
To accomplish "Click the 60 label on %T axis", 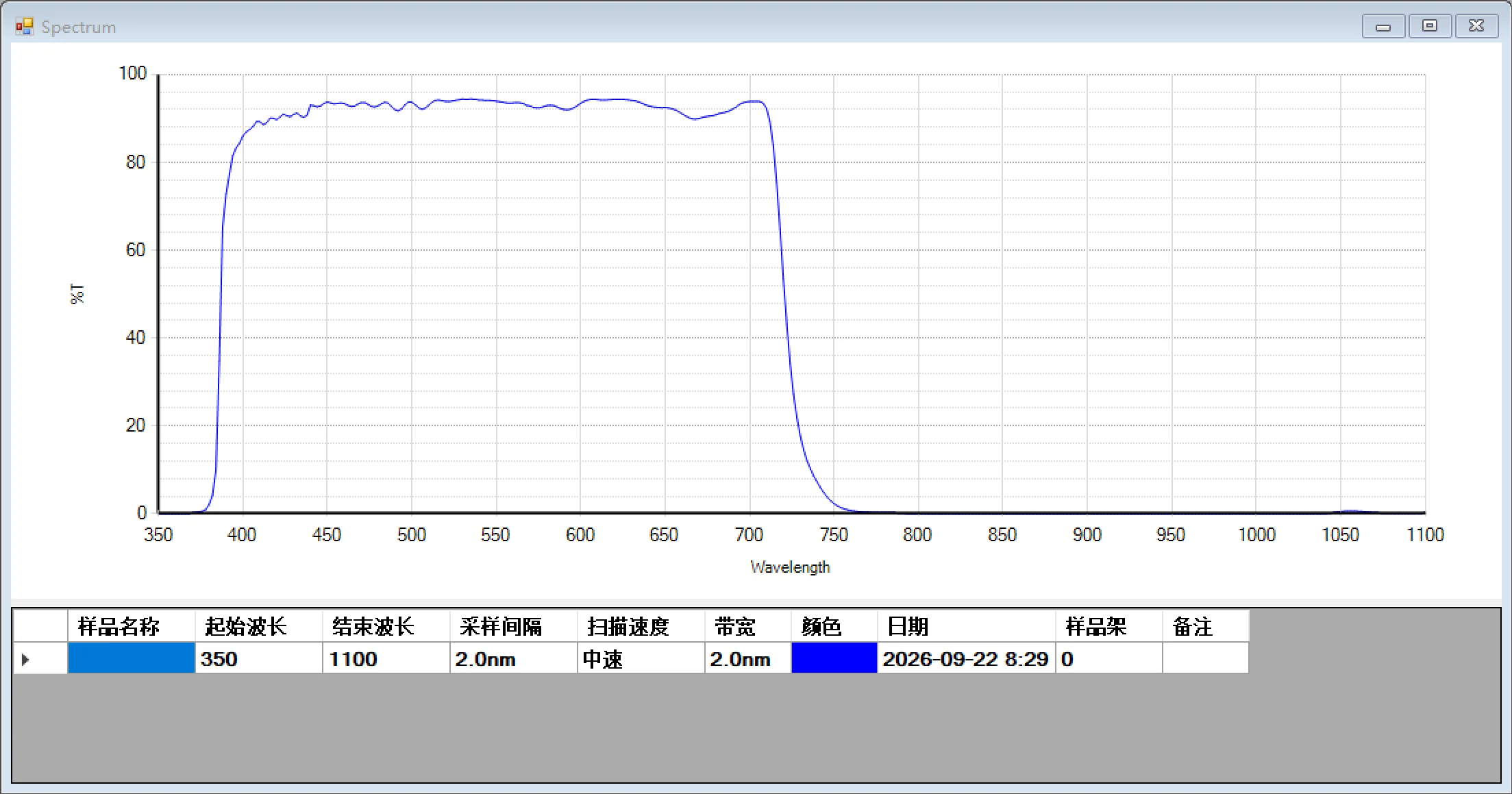I will 136,249.
